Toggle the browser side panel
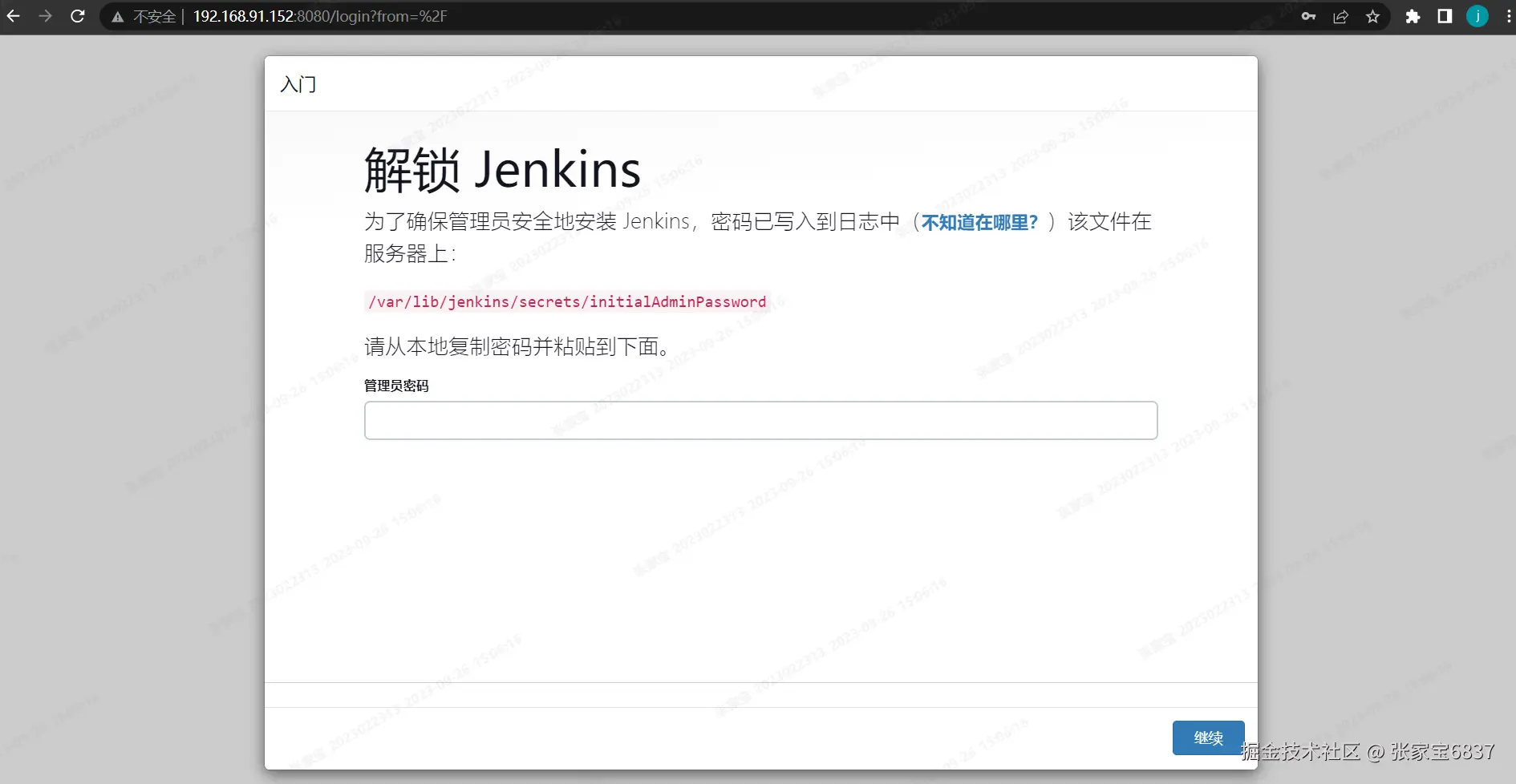1516x784 pixels. click(x=1445, y=16)
